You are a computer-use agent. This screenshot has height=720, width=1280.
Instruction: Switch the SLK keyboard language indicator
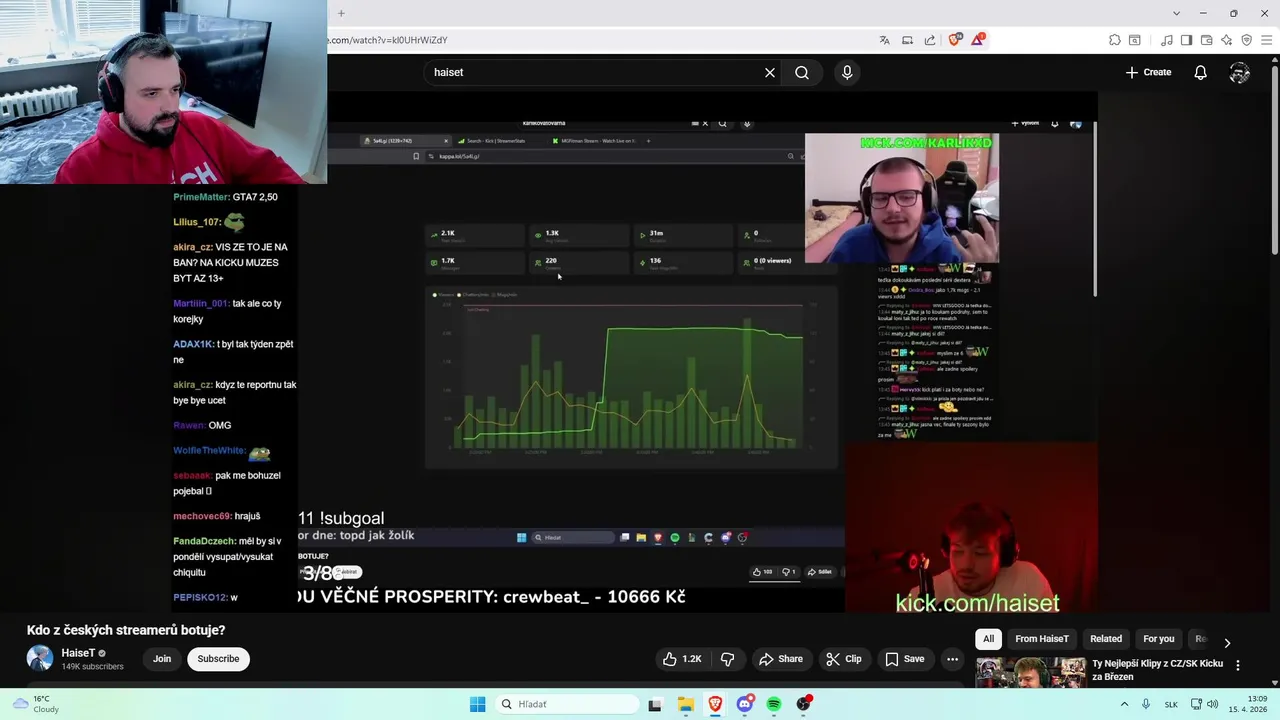coord(1171,704)
